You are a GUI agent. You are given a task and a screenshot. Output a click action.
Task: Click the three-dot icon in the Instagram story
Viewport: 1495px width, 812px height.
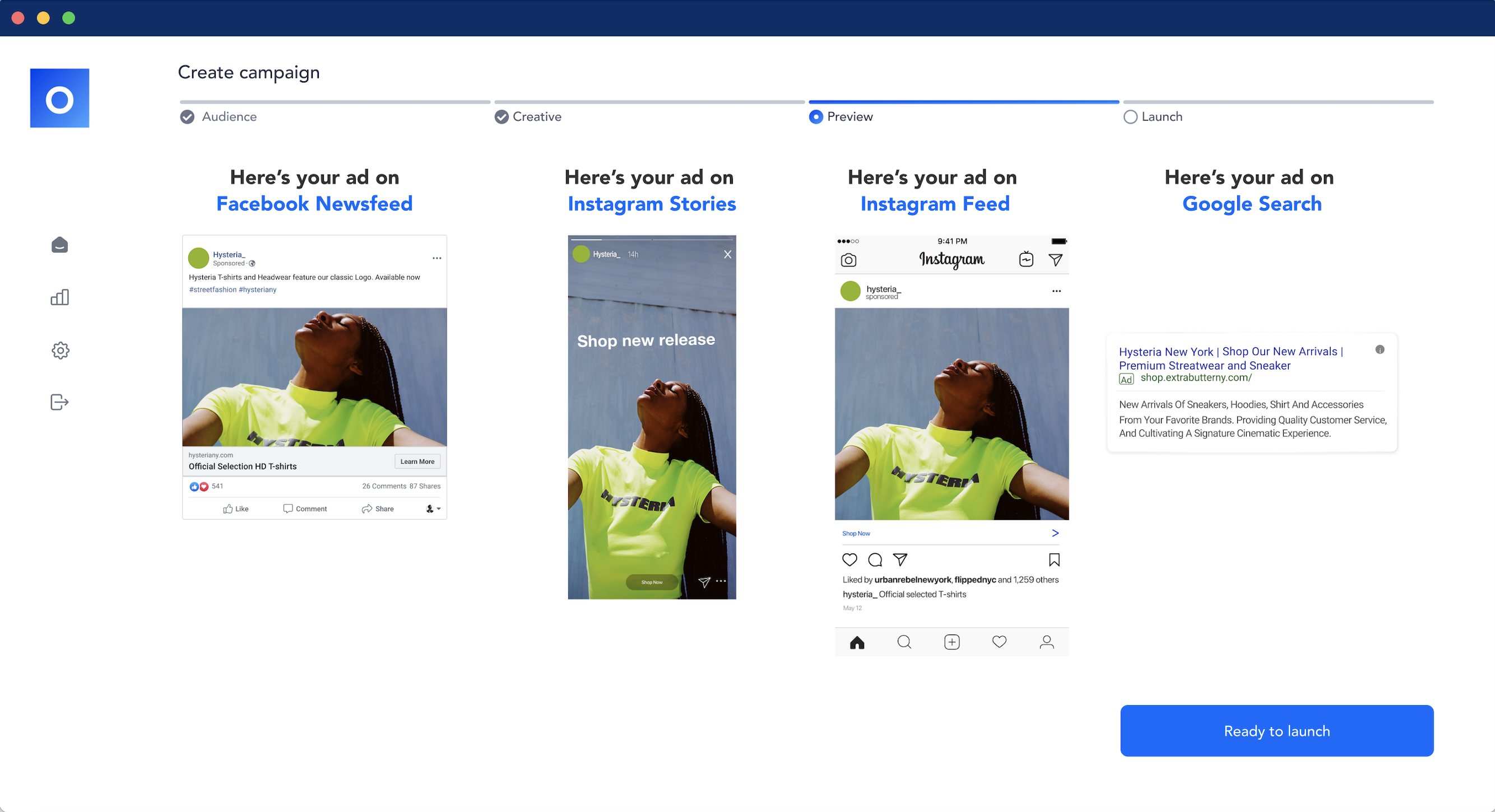click(721, 581)
